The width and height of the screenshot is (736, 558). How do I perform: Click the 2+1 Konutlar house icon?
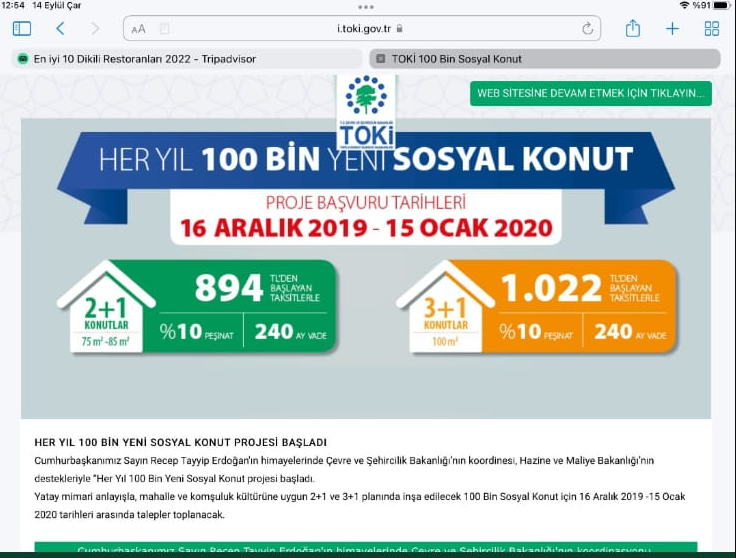tap(106, 306)
